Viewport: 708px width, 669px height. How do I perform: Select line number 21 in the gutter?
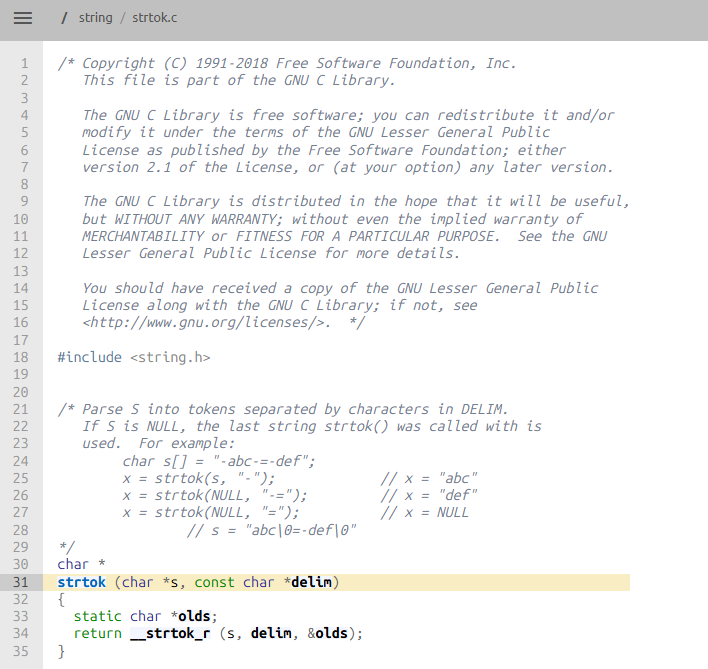coord(21,409)
